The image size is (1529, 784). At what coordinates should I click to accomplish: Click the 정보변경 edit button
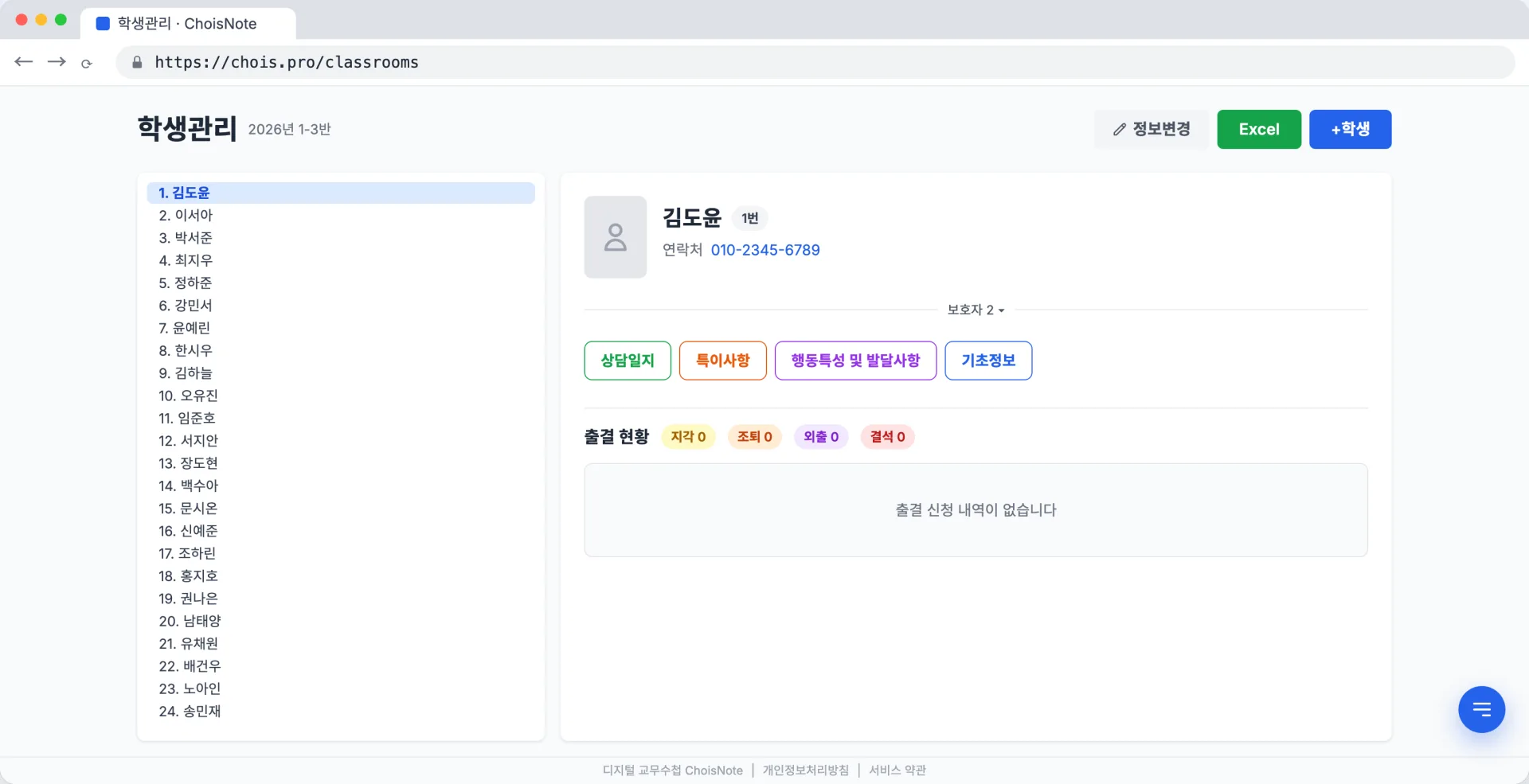[1151, 129]
